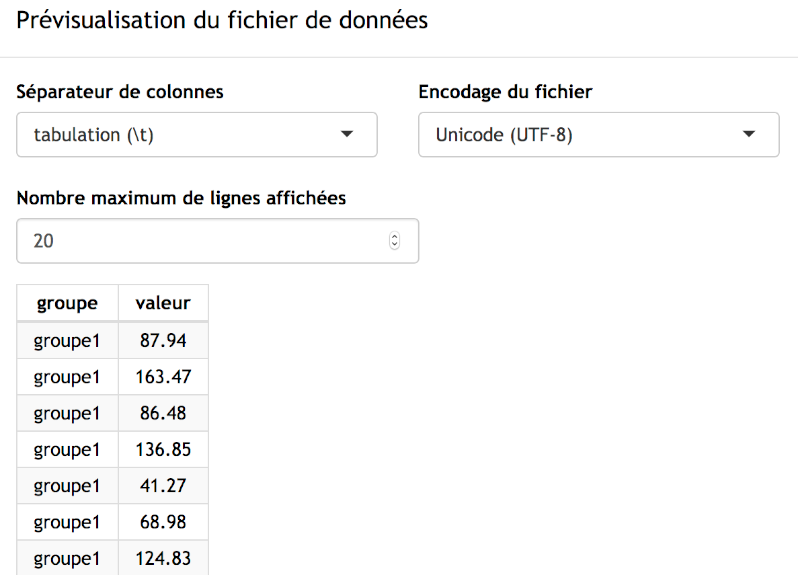Open the "Séparateur de colonnes" dropdown
The image size is (798, 575).
click(196, 135)
